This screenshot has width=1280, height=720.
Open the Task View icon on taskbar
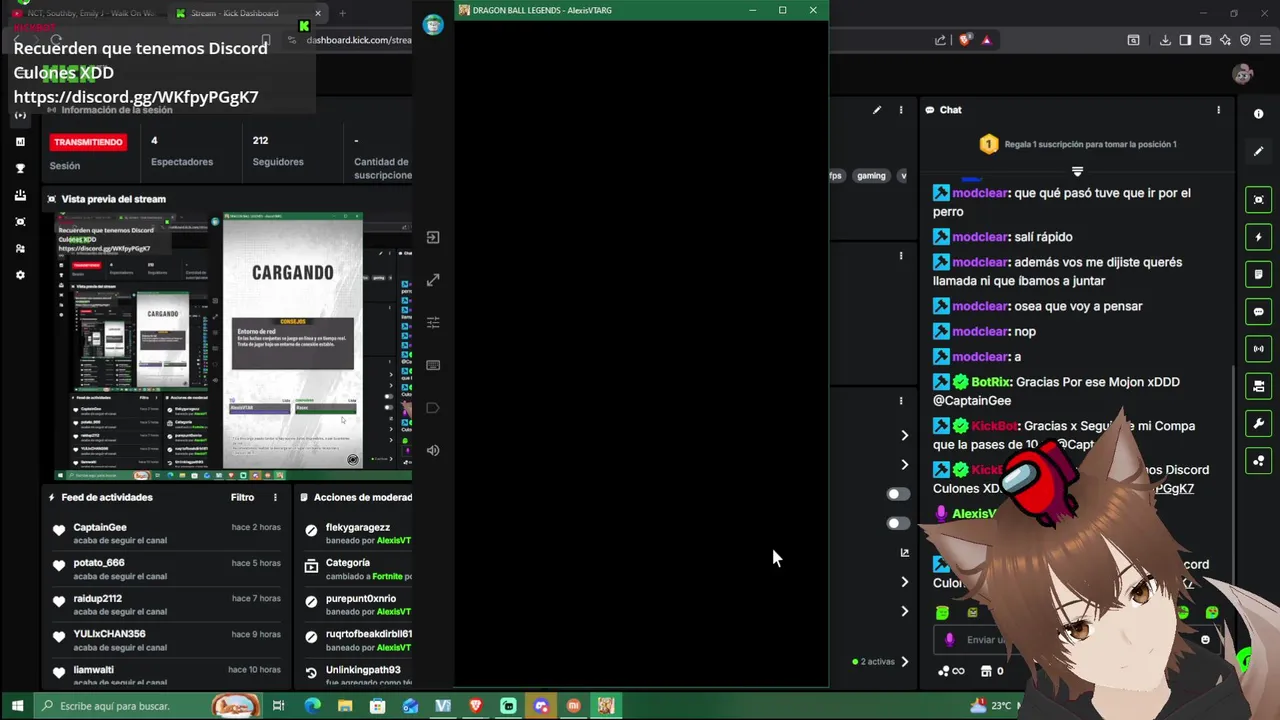point(279,706)
